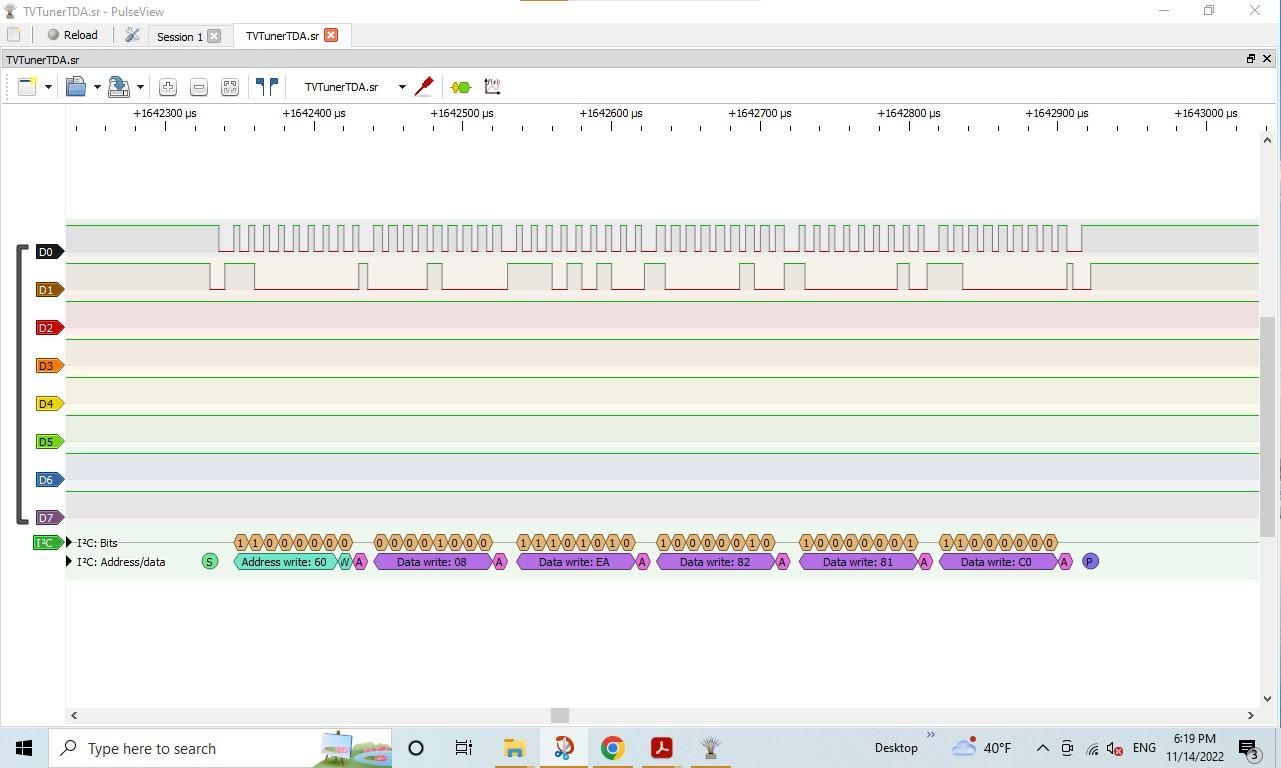Open the math signal generator icon
The height and width of the screenshot is (768, 1281).
491,87
